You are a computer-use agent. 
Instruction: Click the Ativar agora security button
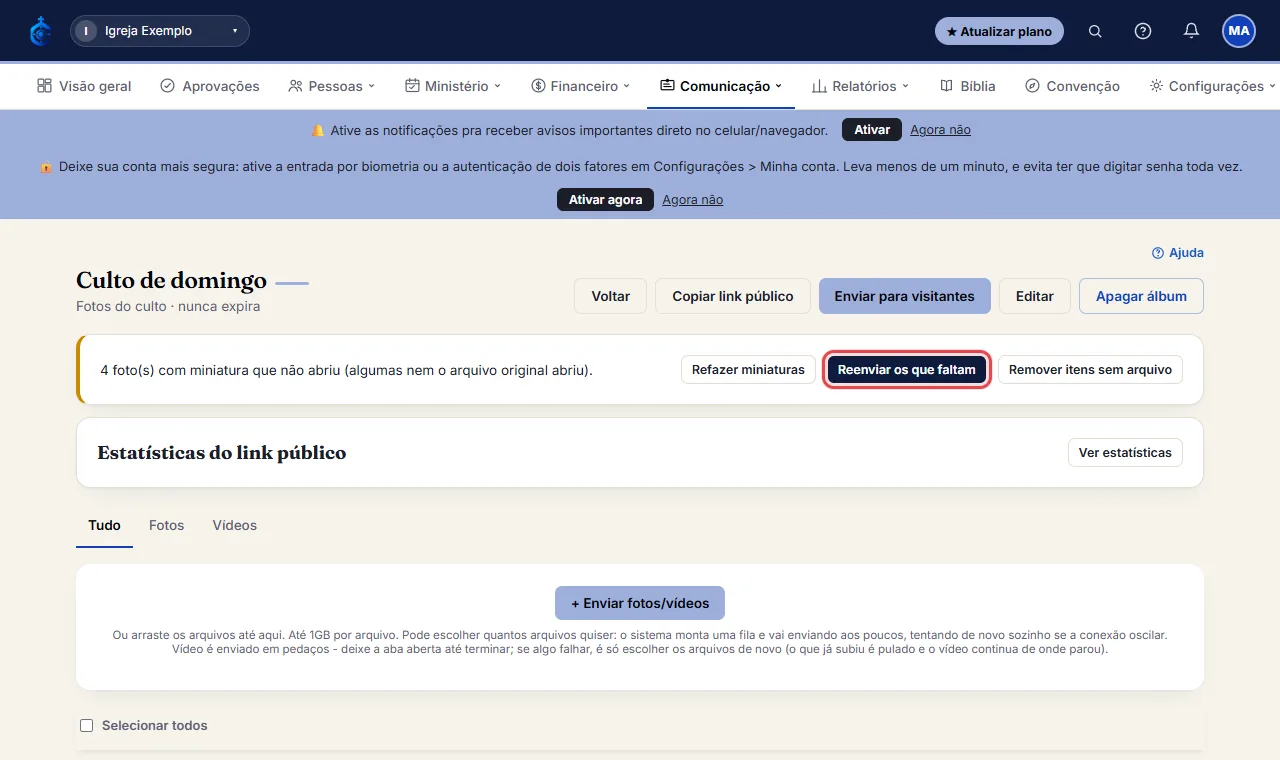pos(605,200)
